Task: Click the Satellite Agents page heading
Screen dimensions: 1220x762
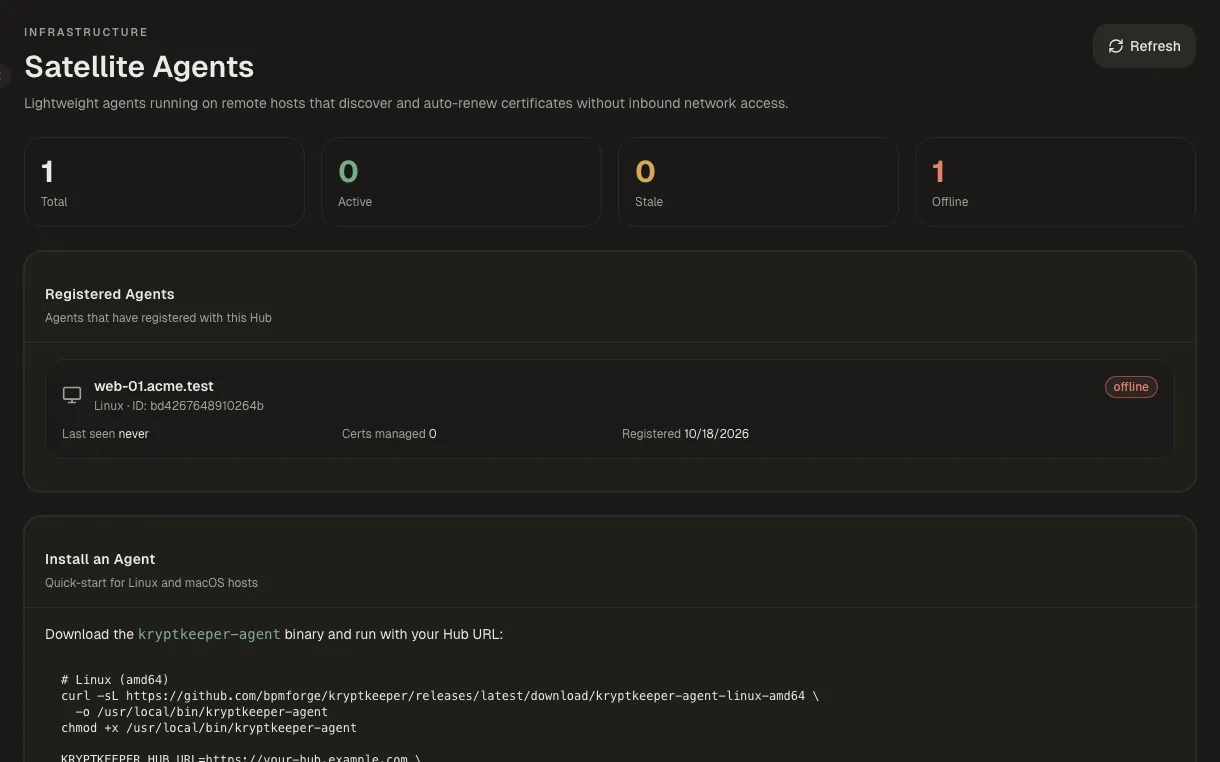Action: click(139, 67)
